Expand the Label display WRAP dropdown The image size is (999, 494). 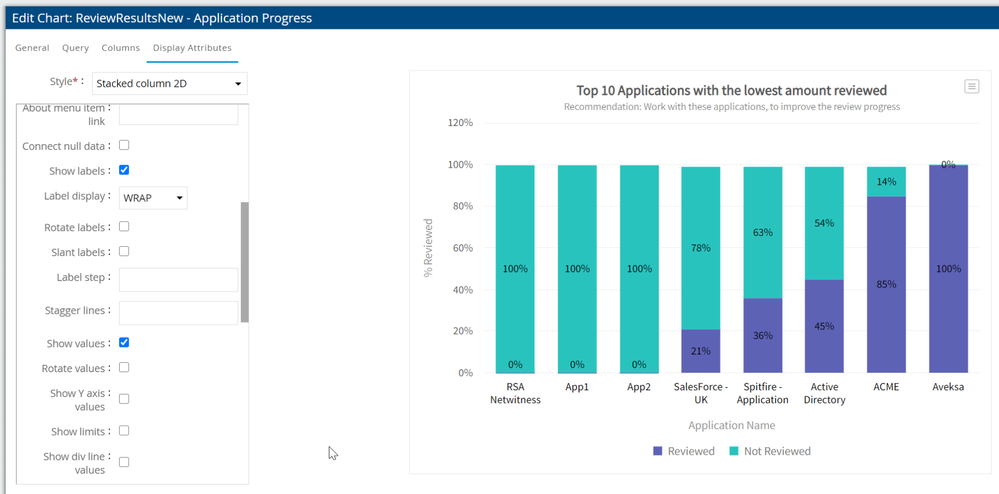click(153, 198)
